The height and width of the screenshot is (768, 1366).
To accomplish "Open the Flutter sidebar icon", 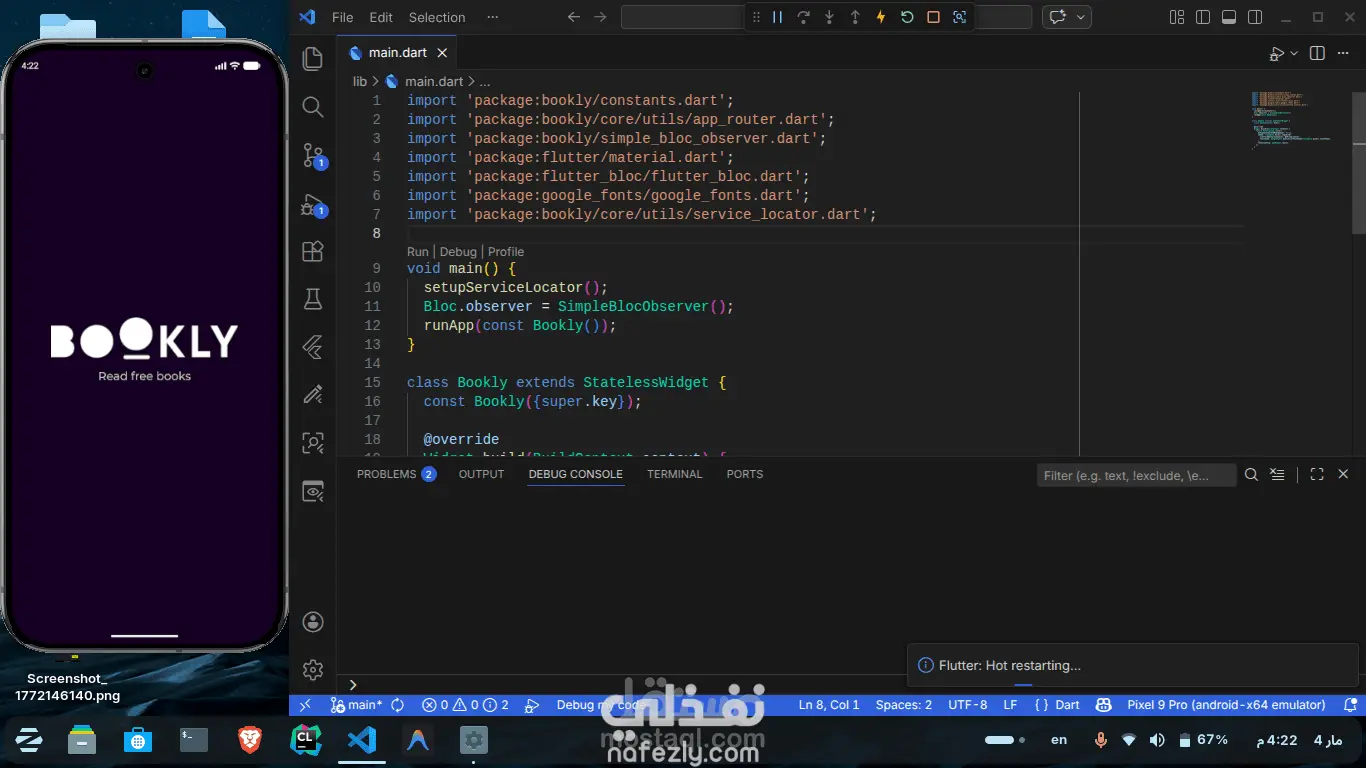I will tap(313, 347).
